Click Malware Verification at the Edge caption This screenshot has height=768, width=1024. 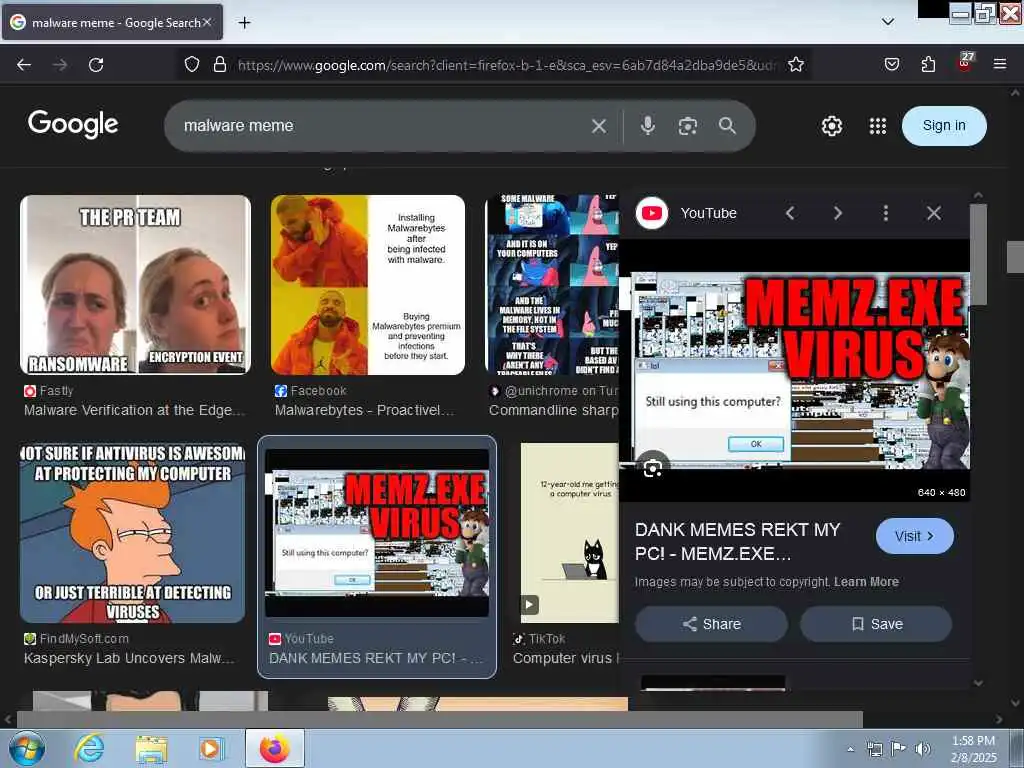click(135, 410)
